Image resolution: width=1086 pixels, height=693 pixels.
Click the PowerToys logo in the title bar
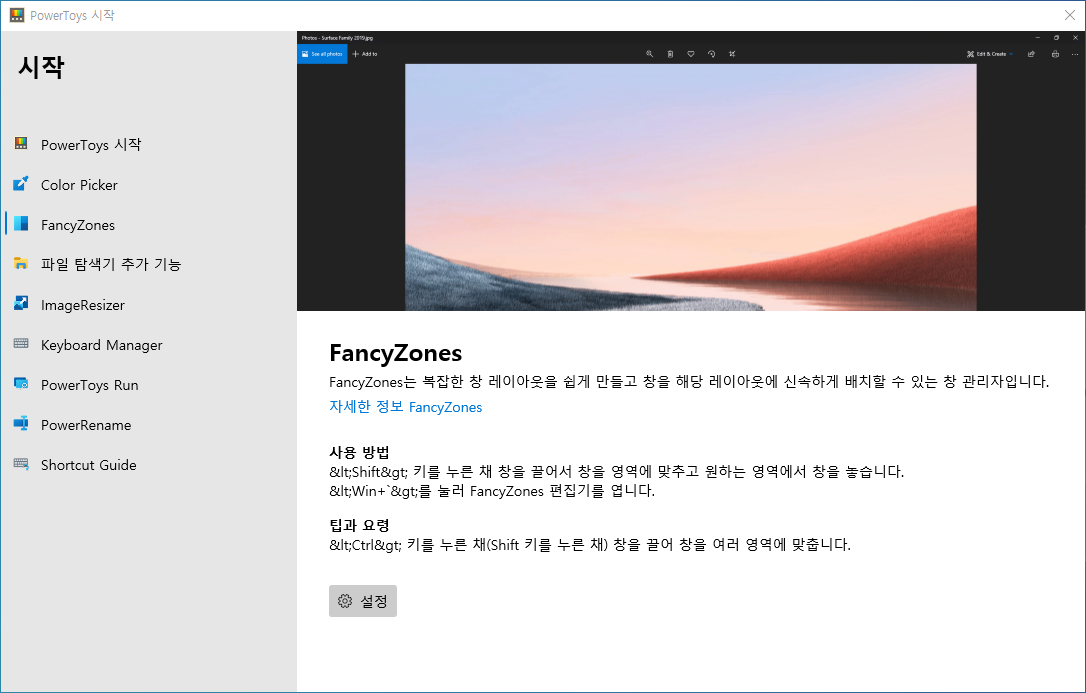[17, 15]
